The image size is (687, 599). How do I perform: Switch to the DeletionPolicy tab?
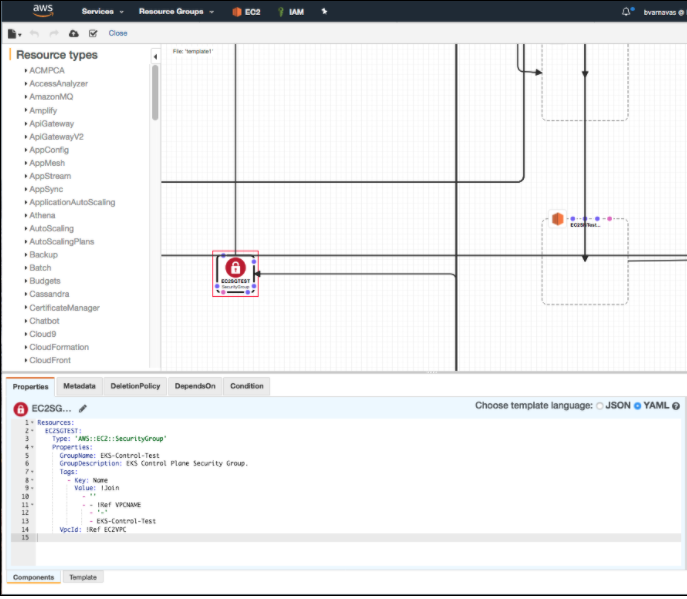point(135,386)
